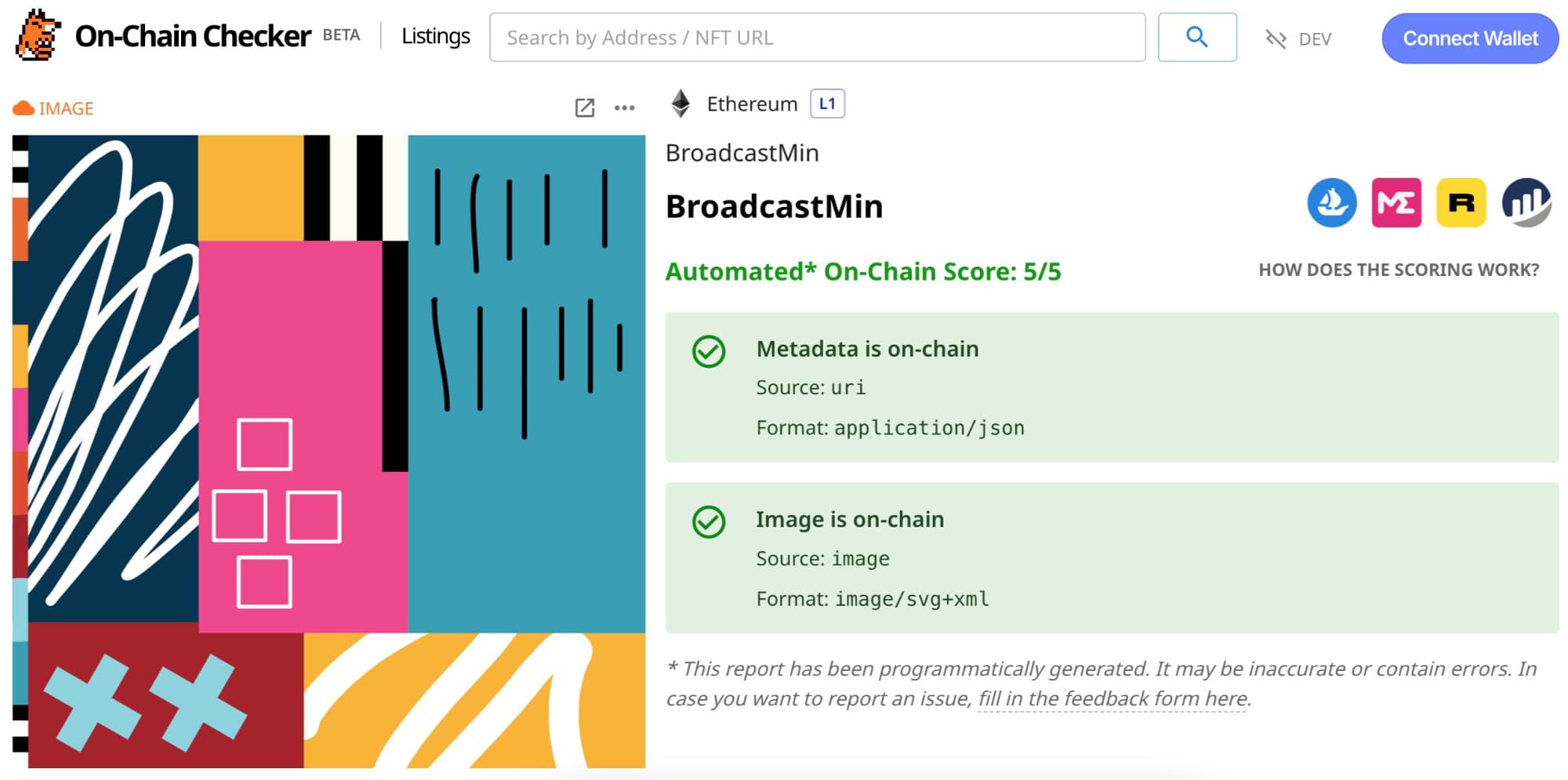Click the On-Chain Checker fox logo
The image size is (1568, 780).
pos(38,35)
